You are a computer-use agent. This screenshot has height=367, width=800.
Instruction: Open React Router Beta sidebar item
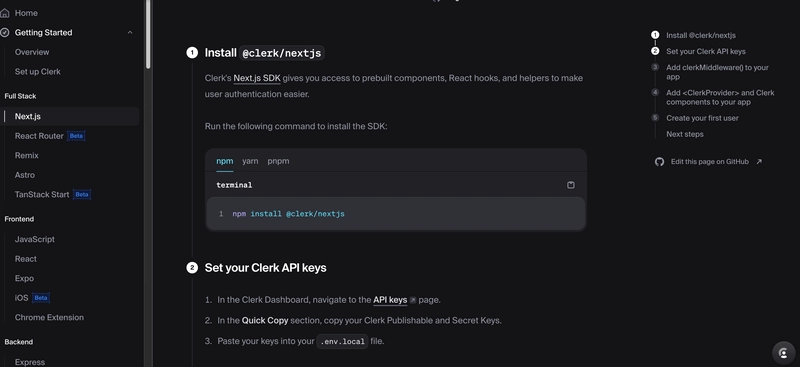49,136
